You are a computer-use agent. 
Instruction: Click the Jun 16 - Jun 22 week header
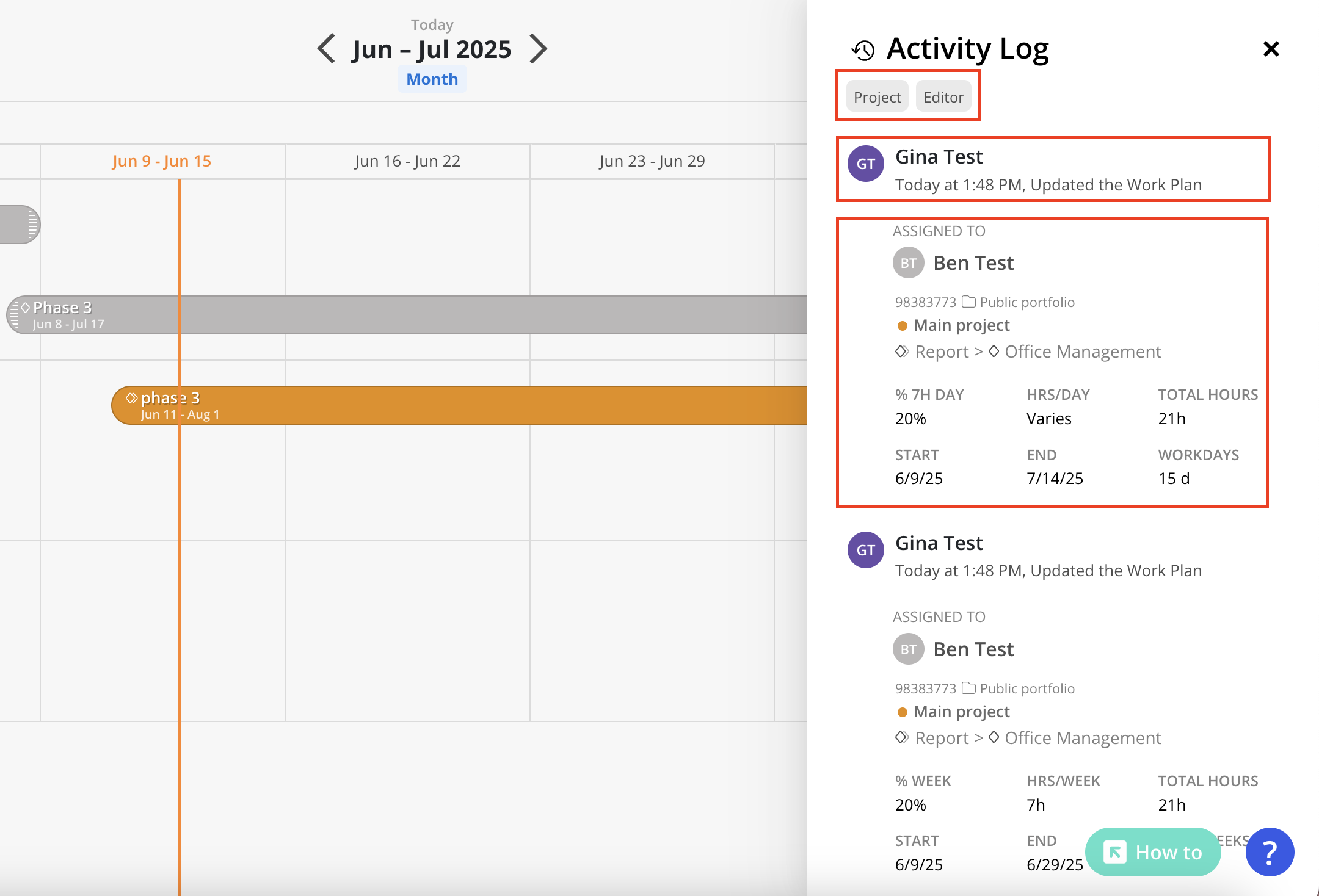(x=407, y=161)
